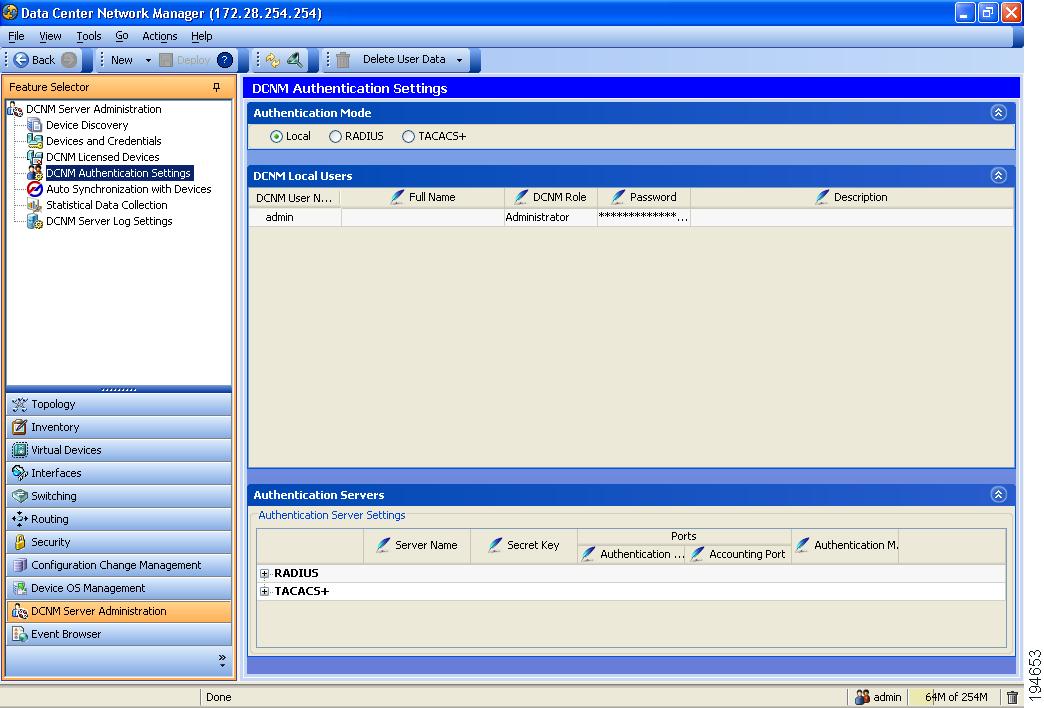Collapse the DCNM Local Users section
The width and height of the screenshot is (1044, 708).
[x=998, y=176]
